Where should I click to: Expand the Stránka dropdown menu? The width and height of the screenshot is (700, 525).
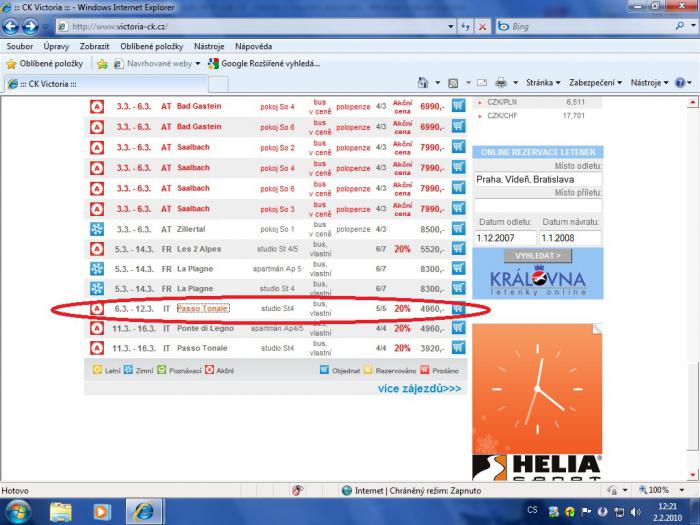coord(543,83)
